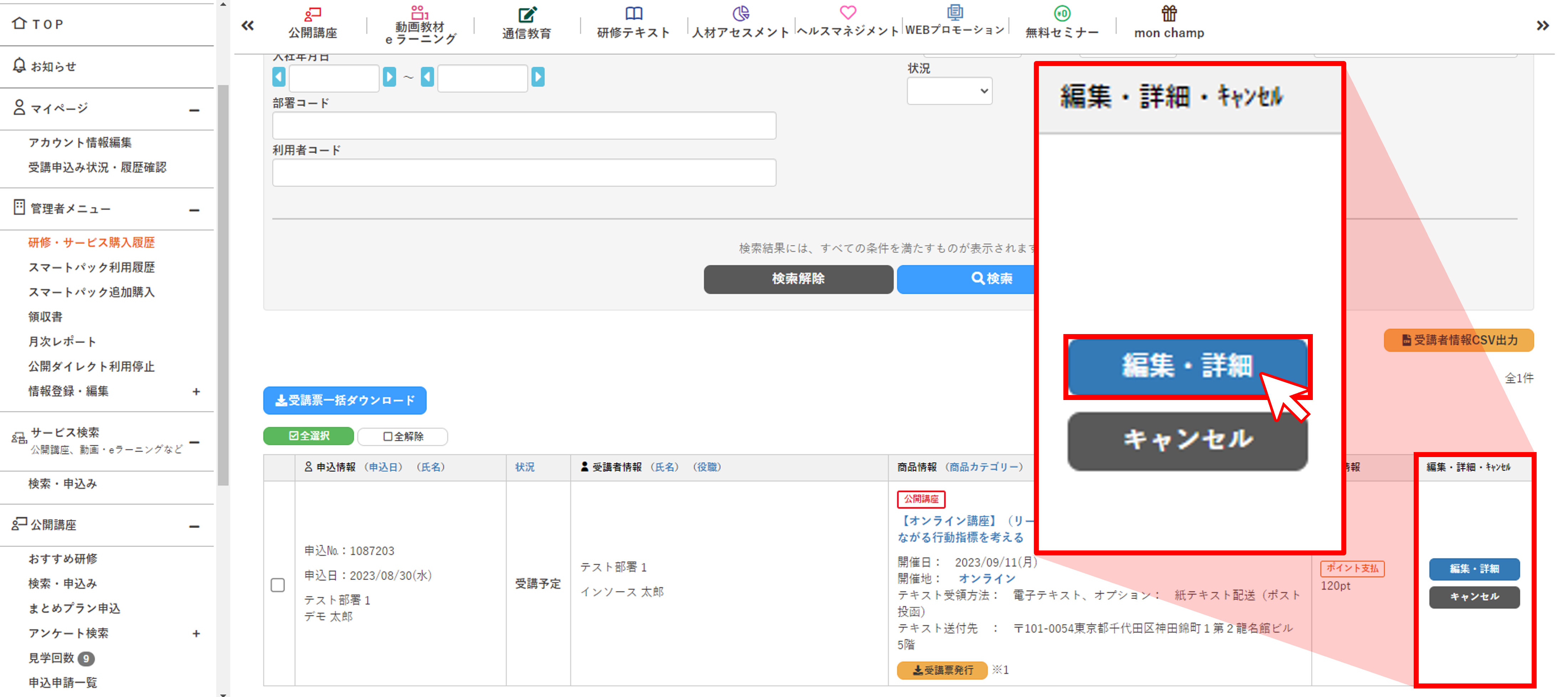Open 受講申込み状況・履歴確認 menu item
Screen dimensions: 1568x697
[x=97, y=168]
